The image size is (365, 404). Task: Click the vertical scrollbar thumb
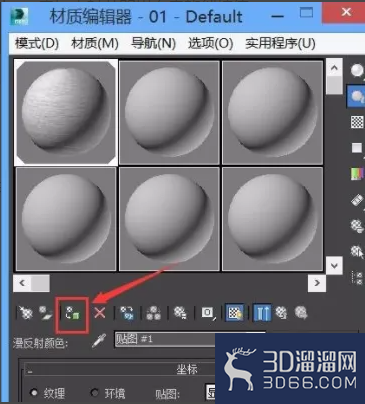coord(334,86)
